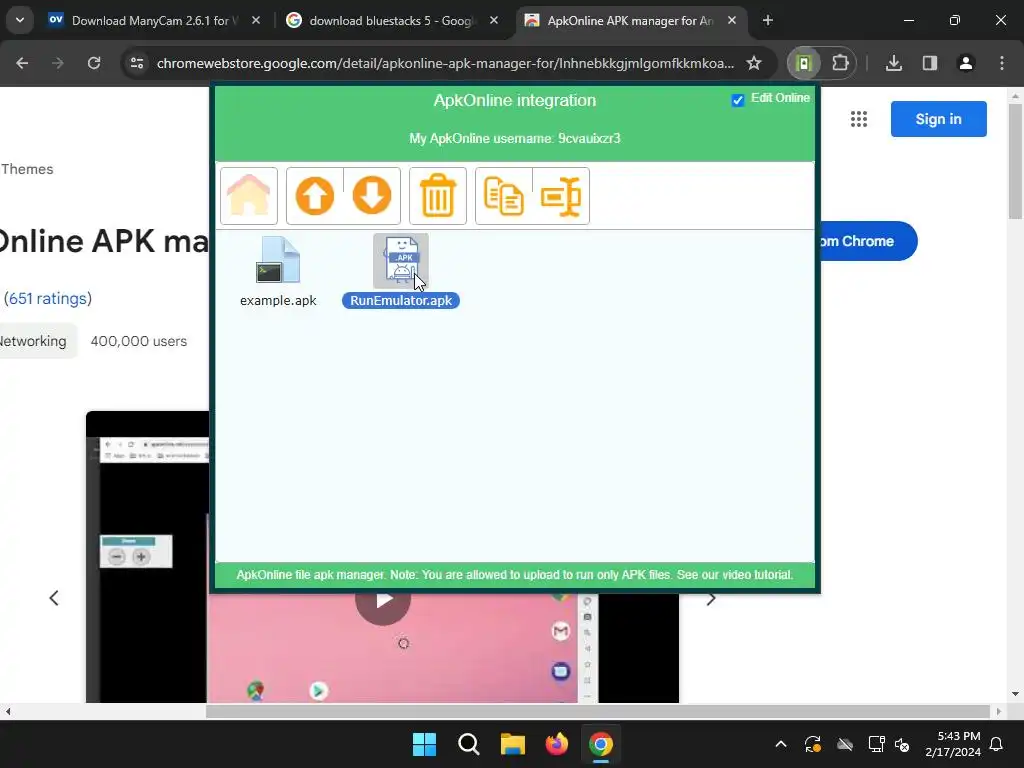Switch to Download ManyCam 2.6.1 tab
This screenshot has height=768, width=1024.
155,21
